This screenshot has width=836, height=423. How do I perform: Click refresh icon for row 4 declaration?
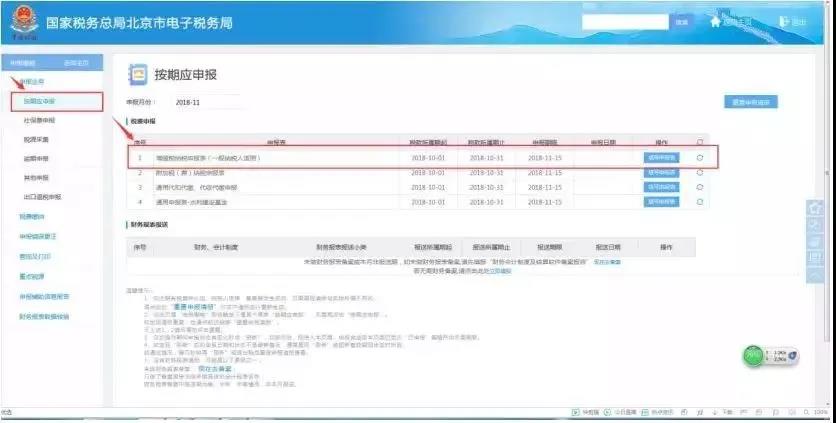(700, 201)
